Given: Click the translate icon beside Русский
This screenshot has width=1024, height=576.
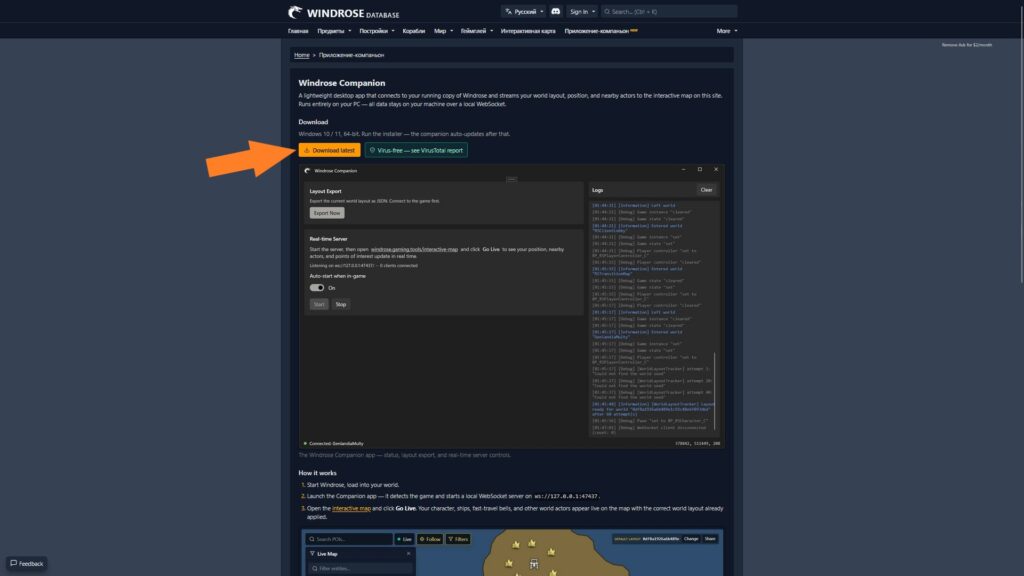Looking at the screenshot, I should [x=508, y=12].
